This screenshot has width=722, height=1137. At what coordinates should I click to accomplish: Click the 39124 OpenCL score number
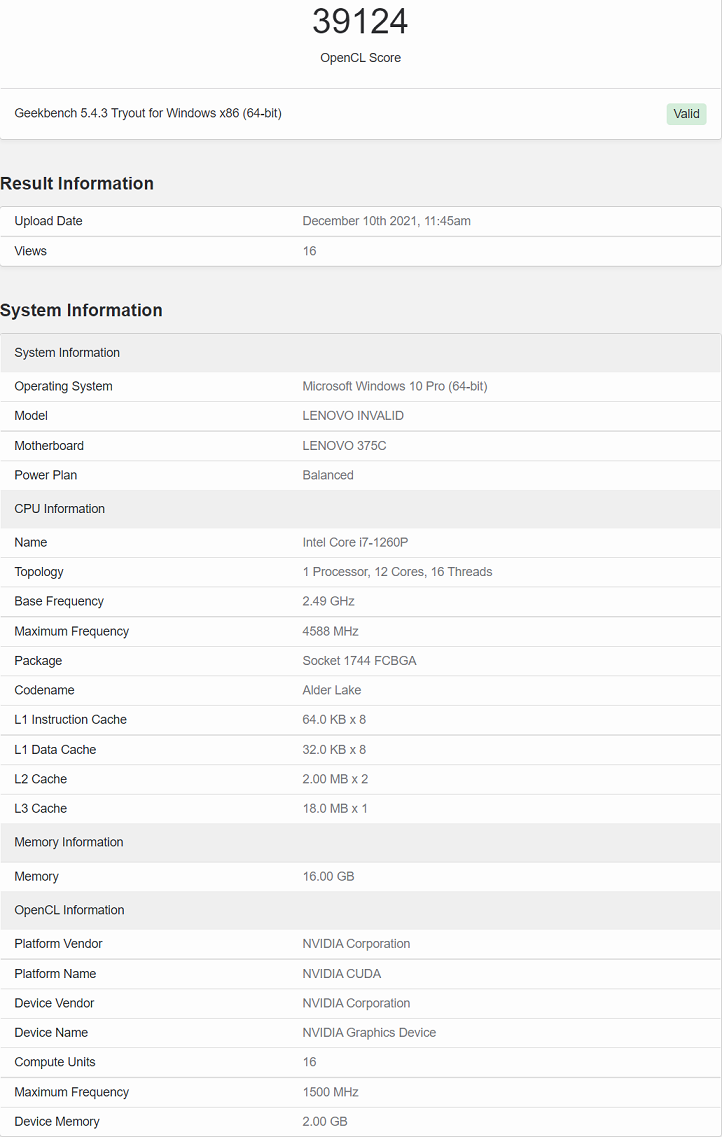pos(360,21)
